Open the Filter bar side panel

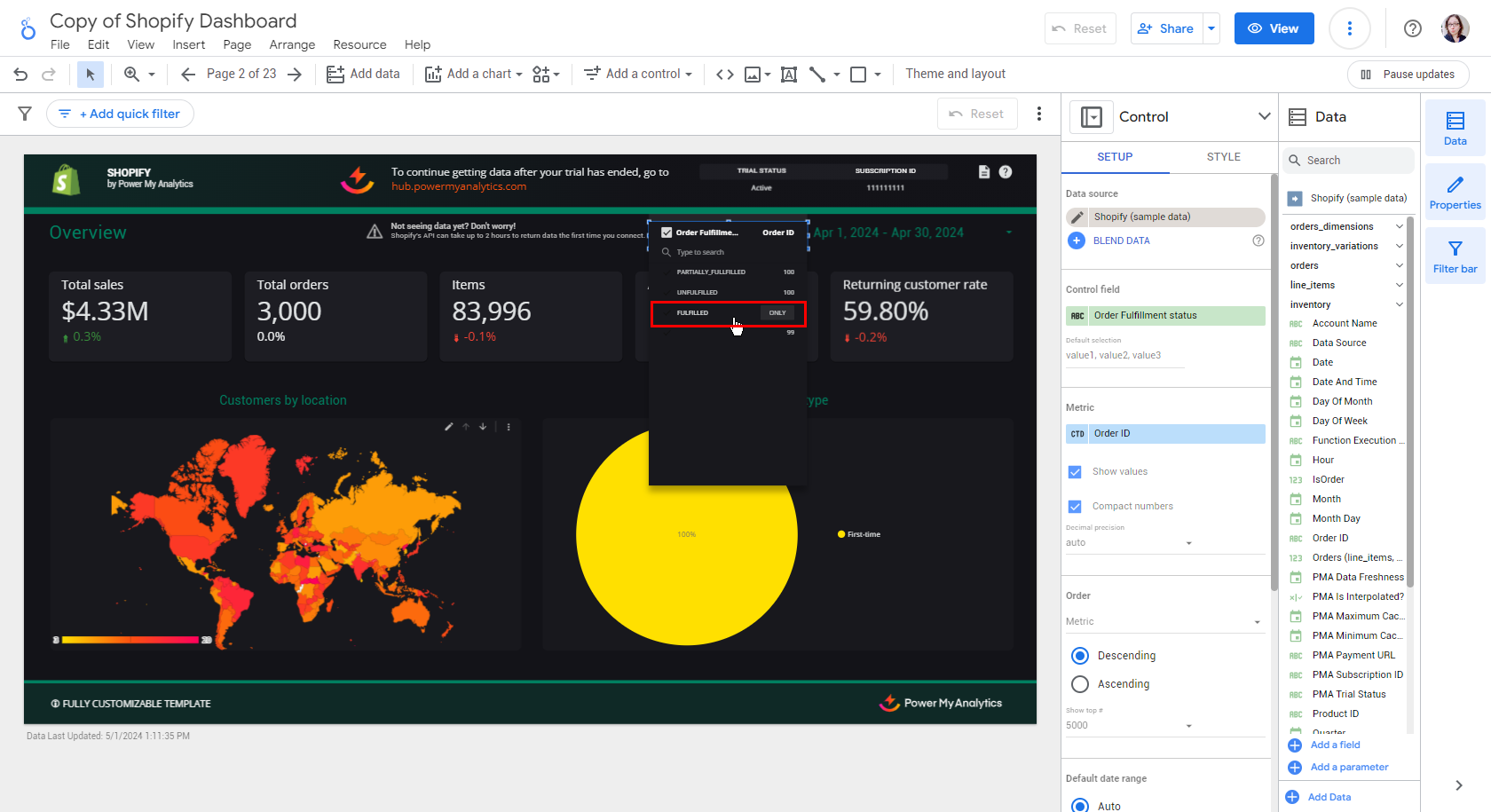1455,256
